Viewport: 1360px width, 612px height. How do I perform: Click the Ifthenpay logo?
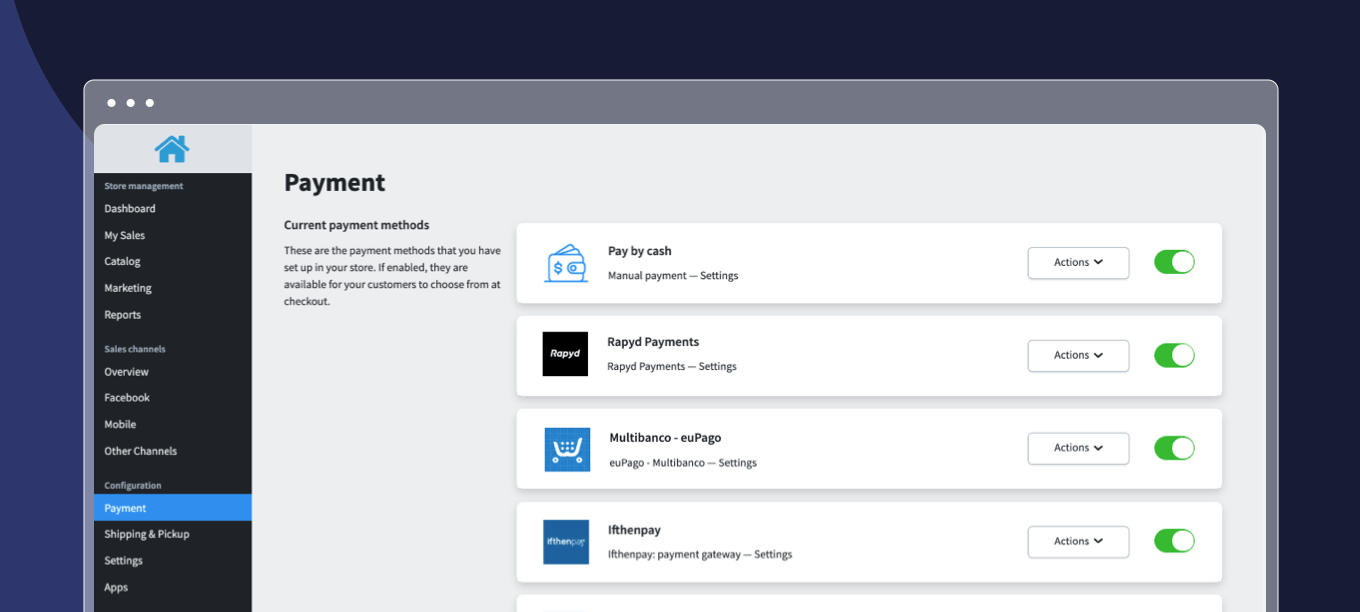[x=566, y=542]
